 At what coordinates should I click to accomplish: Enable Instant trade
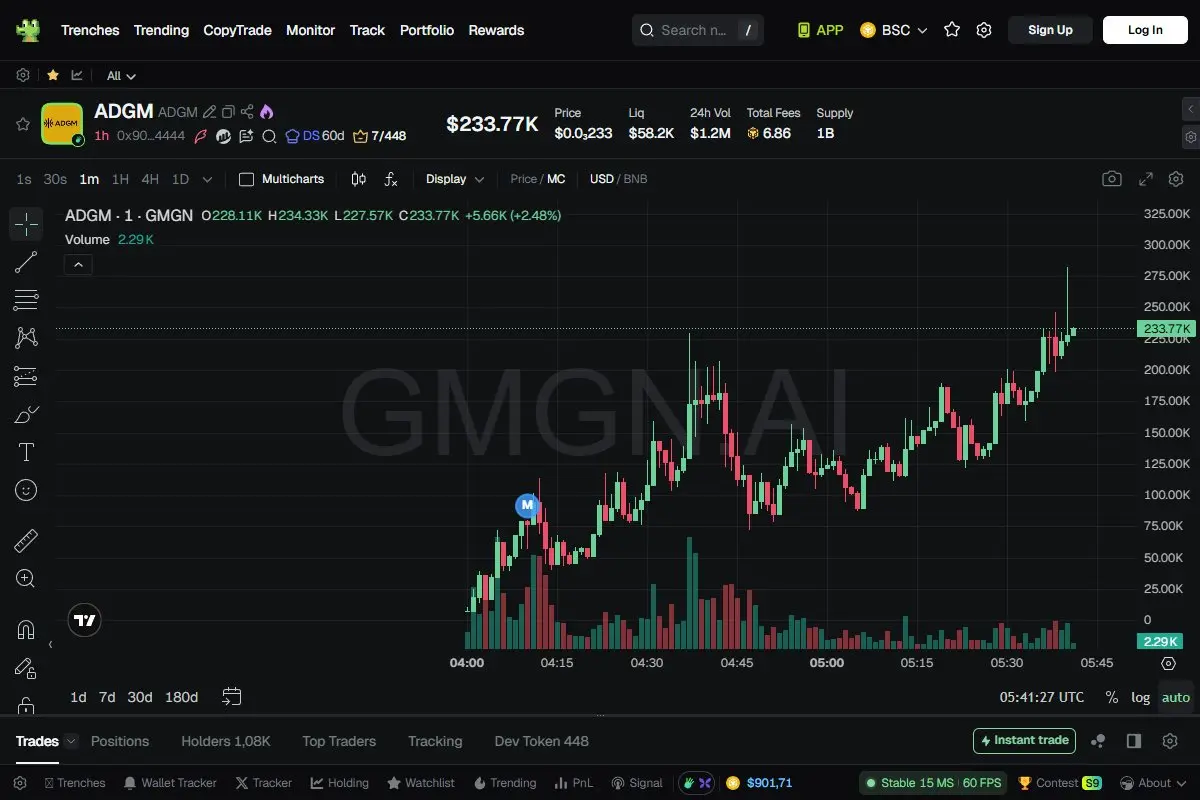pos(1024,741)
